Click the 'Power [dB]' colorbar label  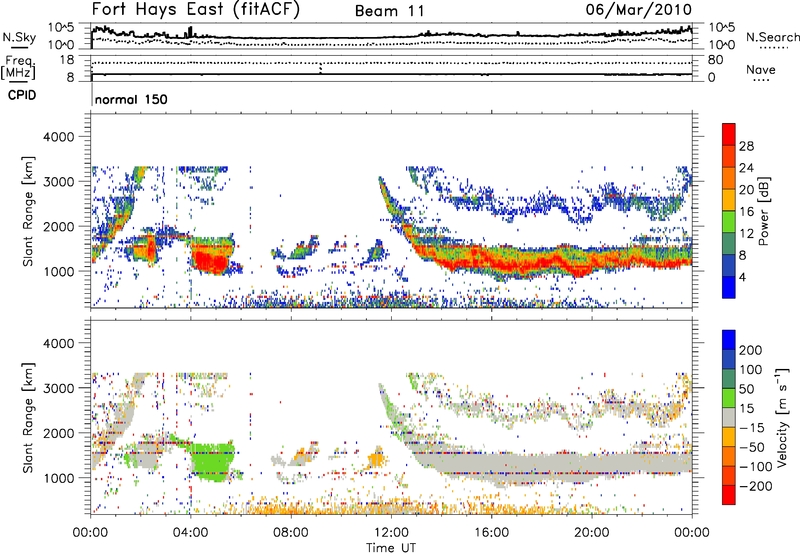coord(763,211)
